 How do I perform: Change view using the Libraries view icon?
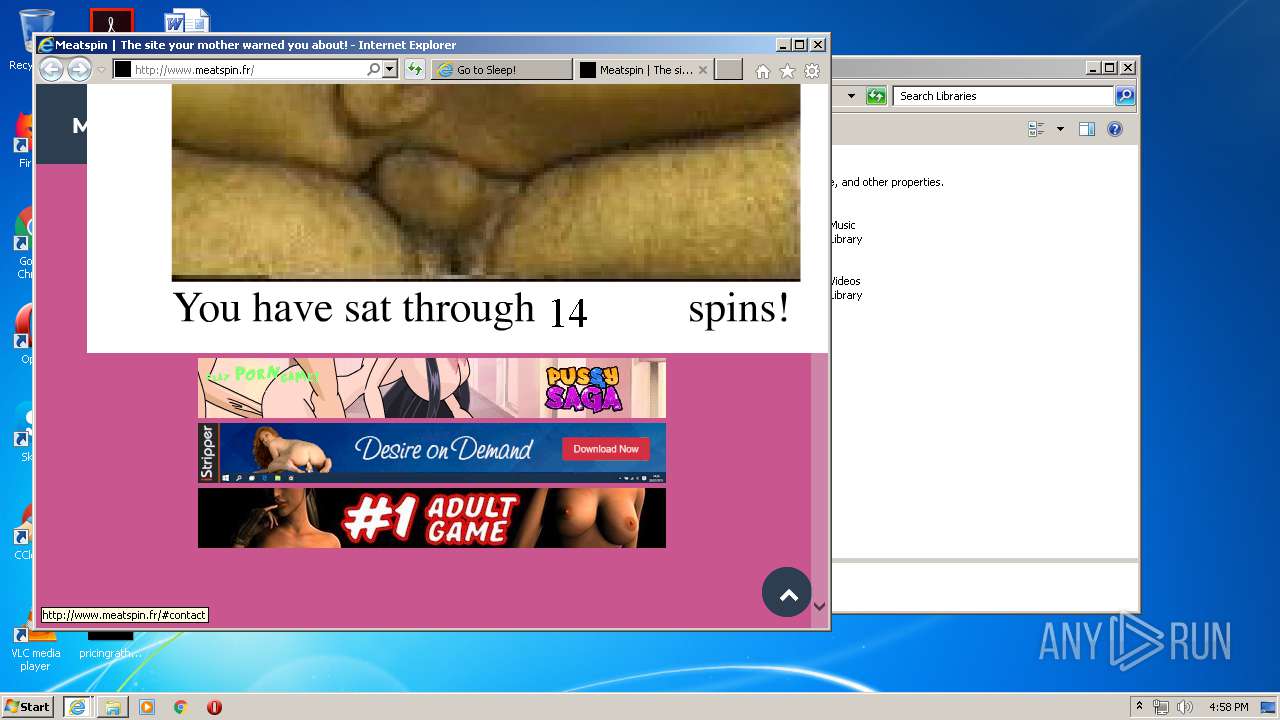click(x=1036, y=129)
